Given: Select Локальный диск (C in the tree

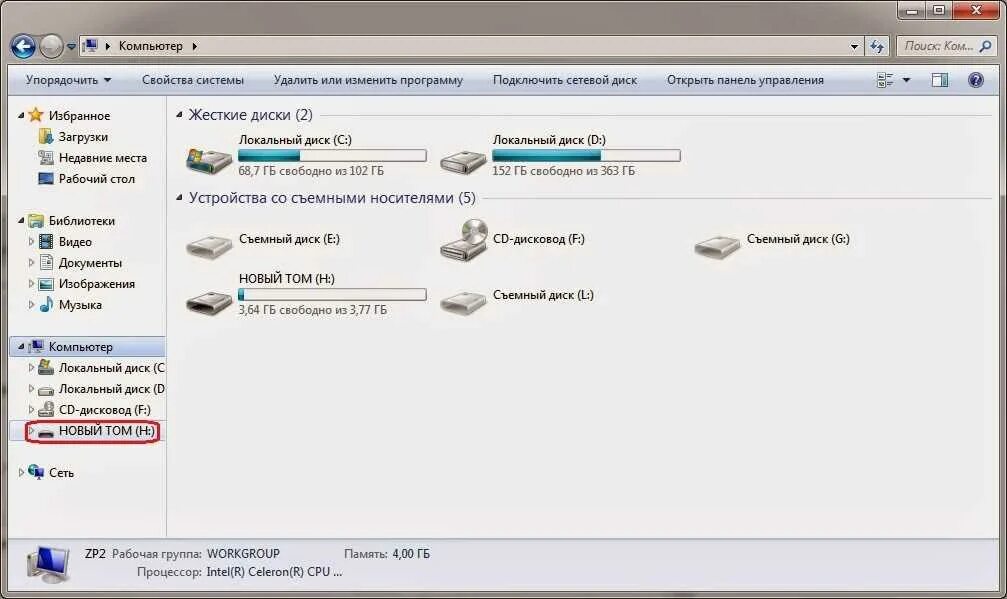Looking at the screenshot, I should (111, 368).
